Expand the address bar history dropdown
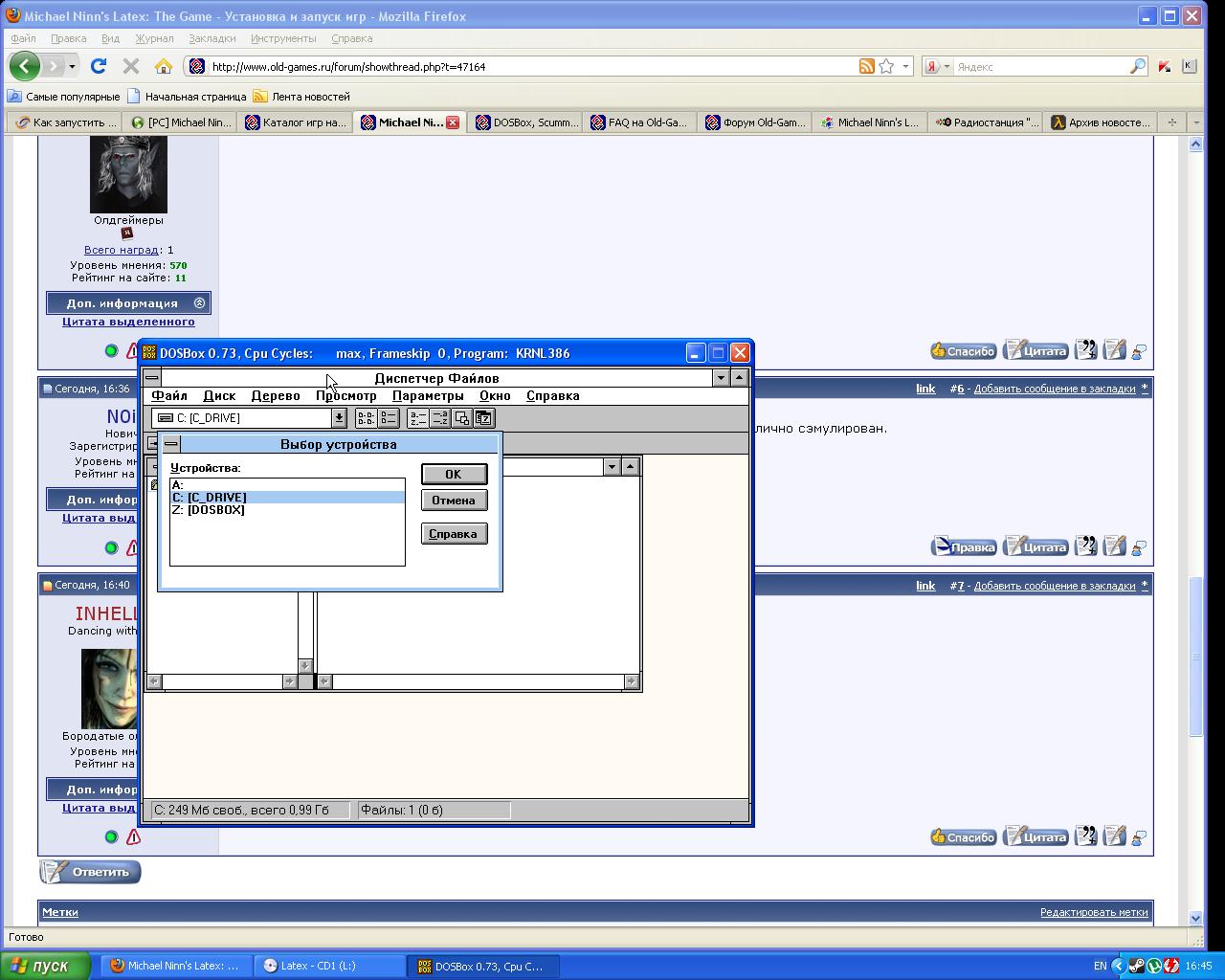 click(905, 66)
